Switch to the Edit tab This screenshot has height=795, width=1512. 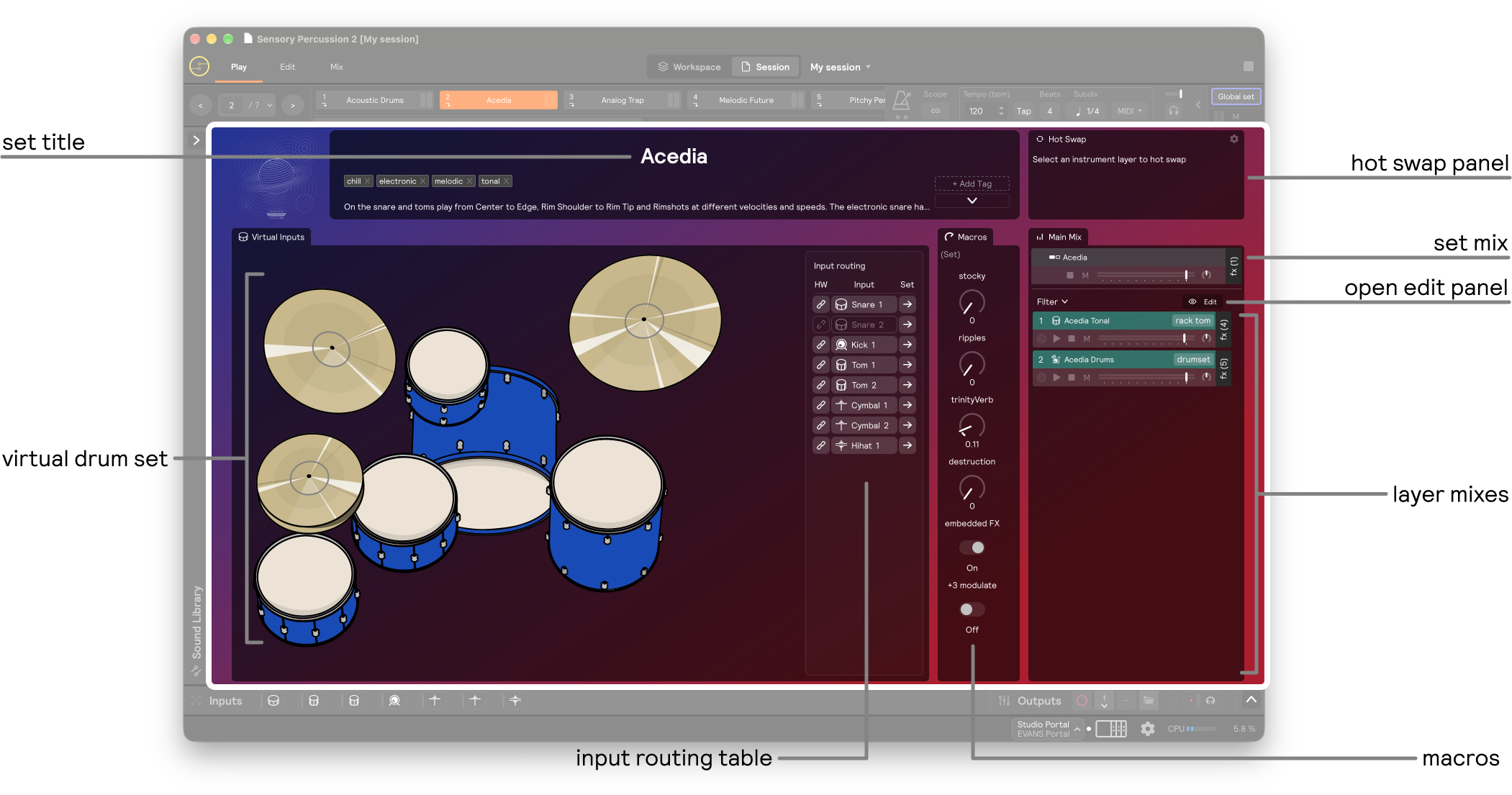click(x=288, y=67)
